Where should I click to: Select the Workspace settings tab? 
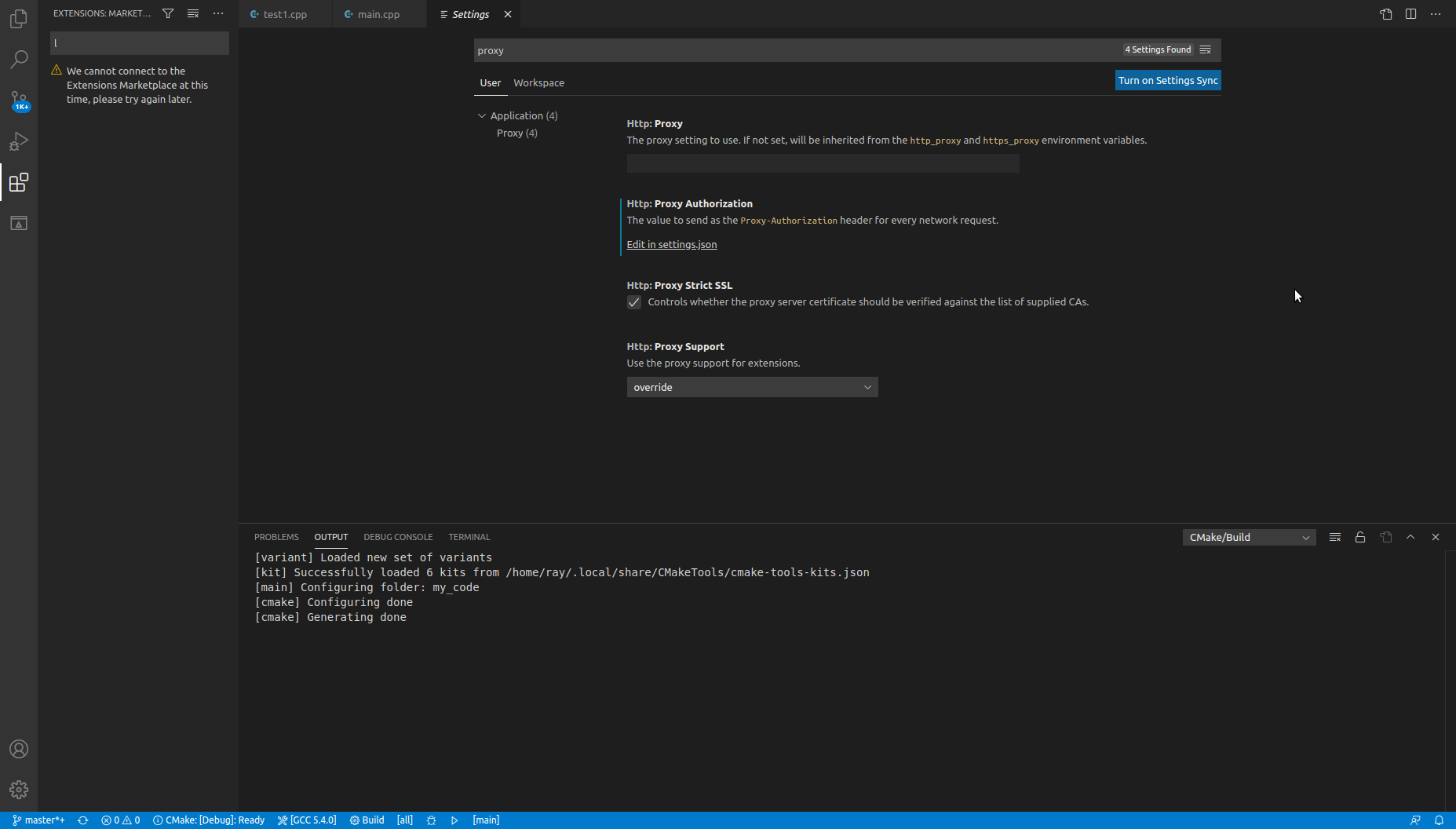coord(539,82)
